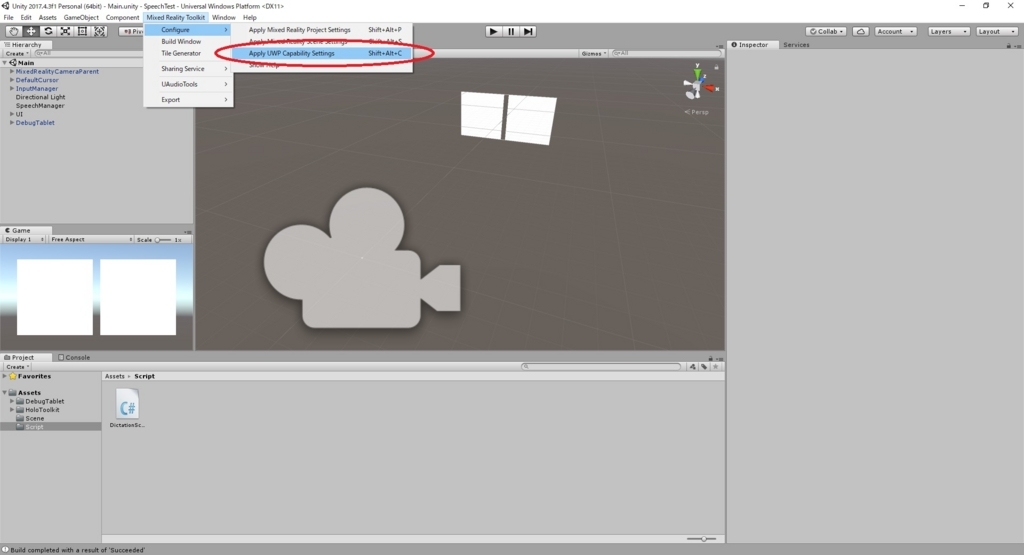Open the Display 1 dropdown in Game view
The height and width of the screenshot is (555, 1024).
(x=24, y=240)
